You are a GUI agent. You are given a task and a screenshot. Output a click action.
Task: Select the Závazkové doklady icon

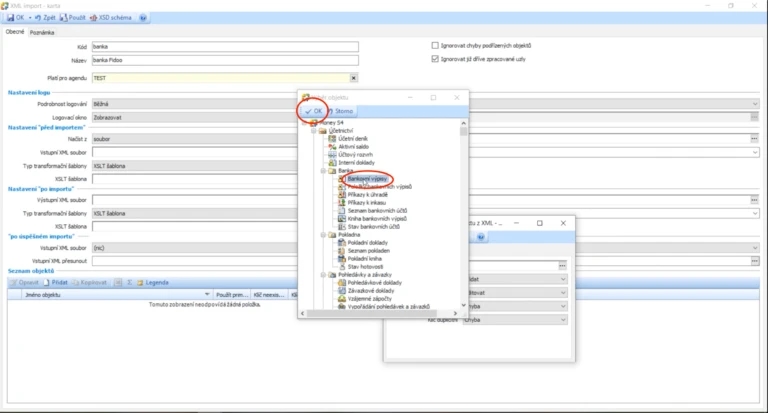tap(342, 291)
